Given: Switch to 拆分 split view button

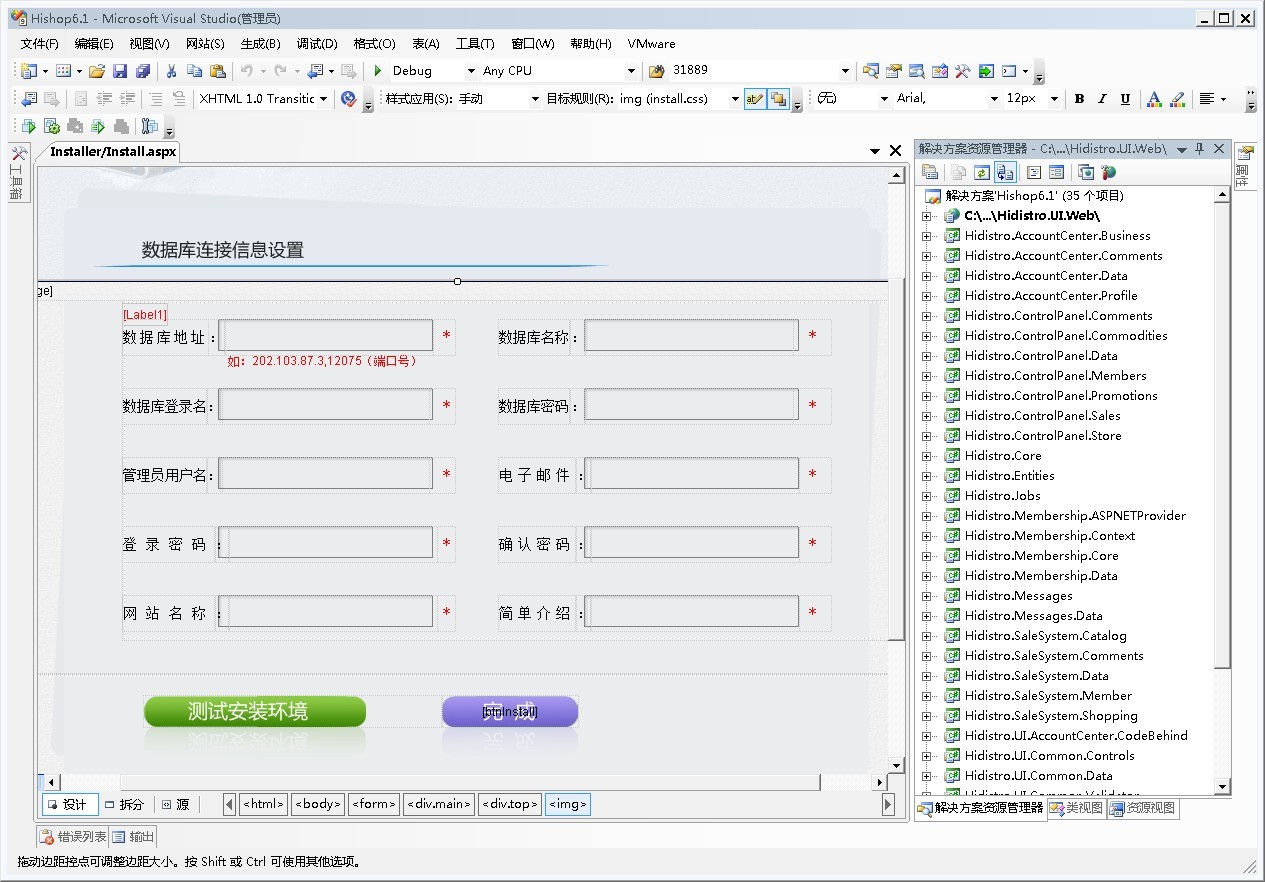Looking at the screenshot, I should point(125,804).
